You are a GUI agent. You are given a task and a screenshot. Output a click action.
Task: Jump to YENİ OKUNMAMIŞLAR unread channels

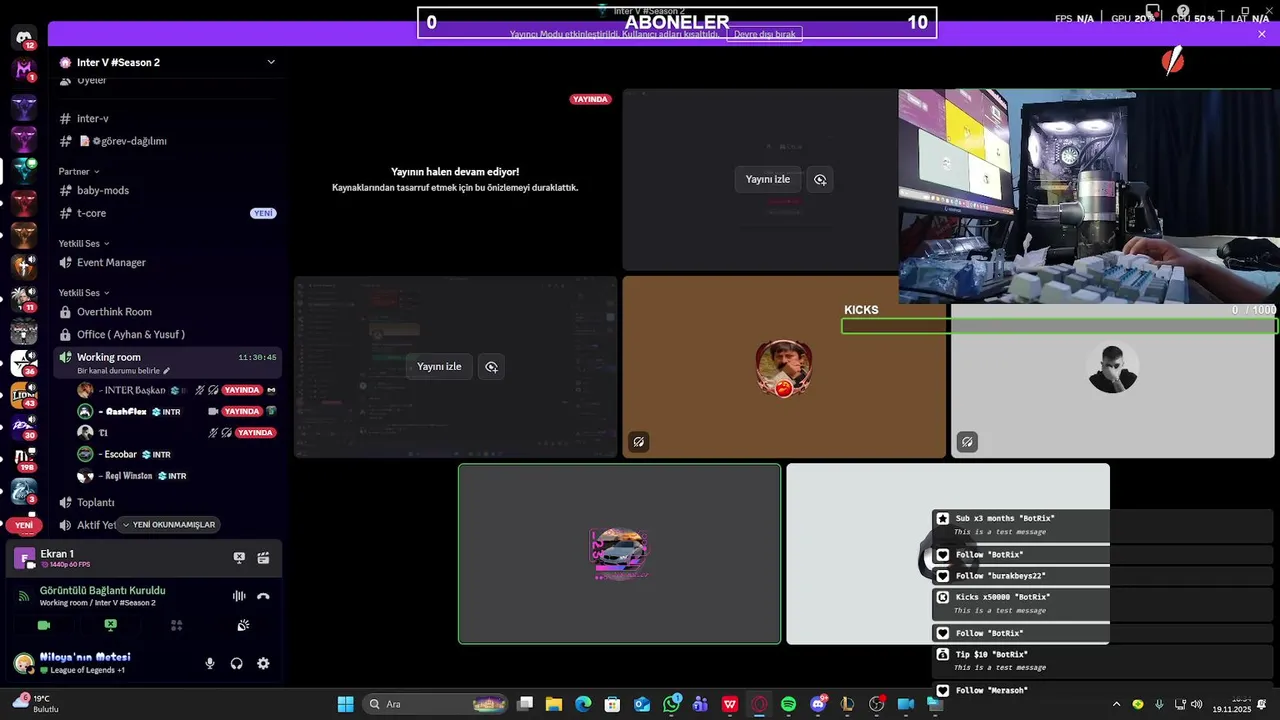pyautogui.click(x=168, y=525)
